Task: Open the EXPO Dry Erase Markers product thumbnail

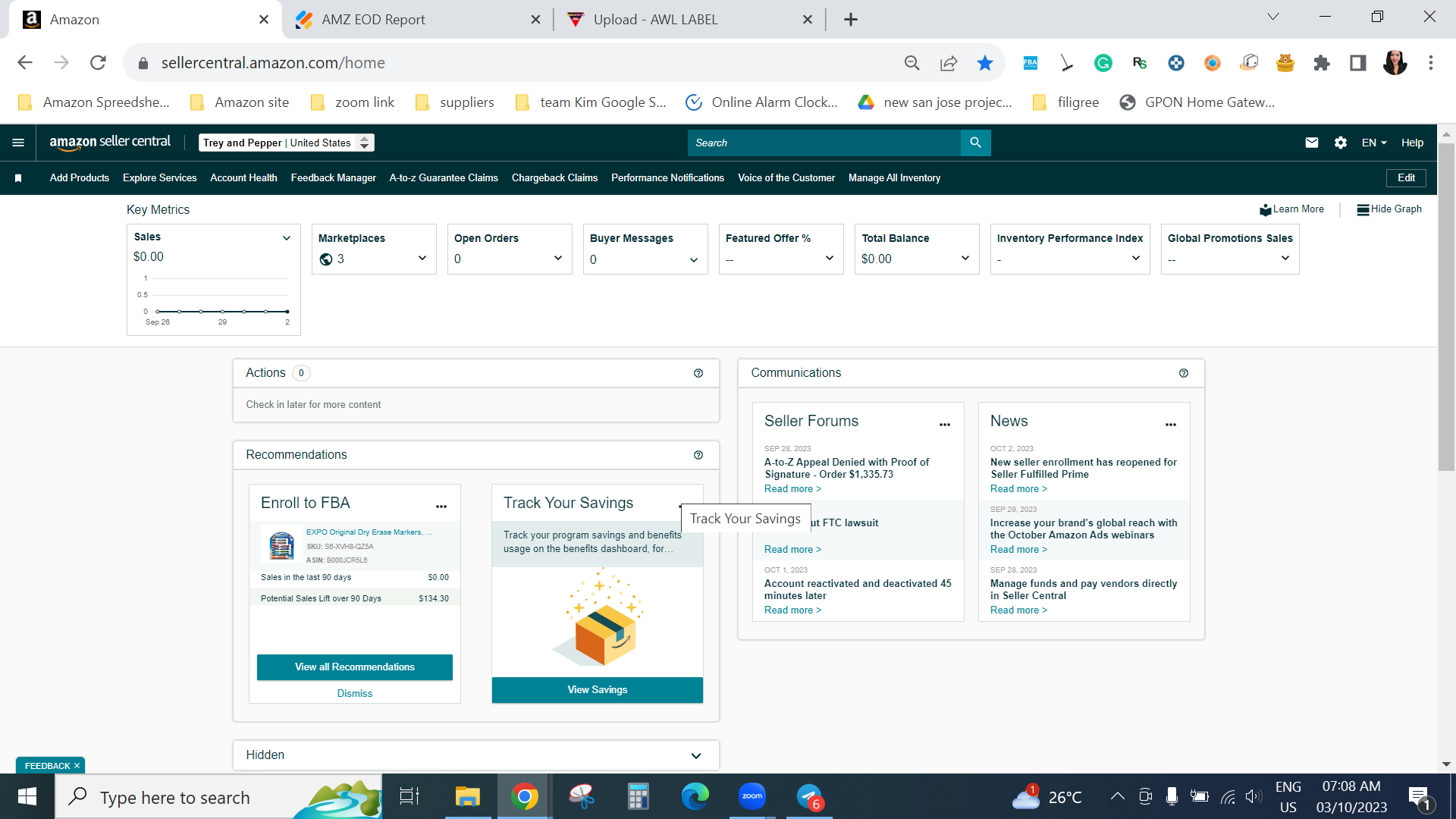Action: point(281,545)
